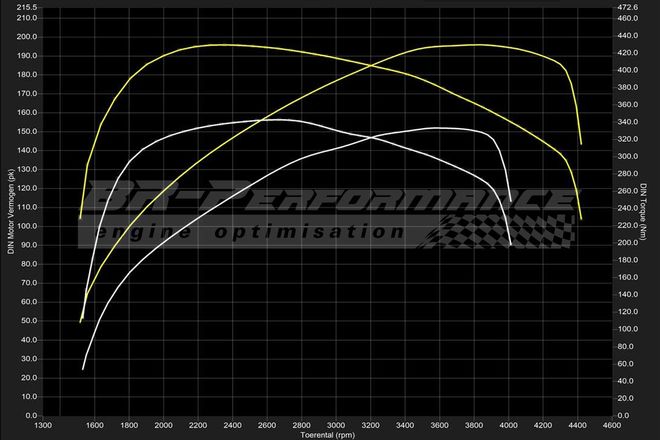
Task: Click the 130.0 power axis label
Action: click(27, 170)
